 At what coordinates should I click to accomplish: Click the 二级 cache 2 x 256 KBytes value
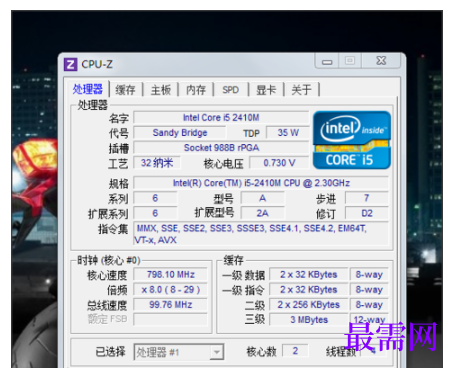(x=309, y=305)
